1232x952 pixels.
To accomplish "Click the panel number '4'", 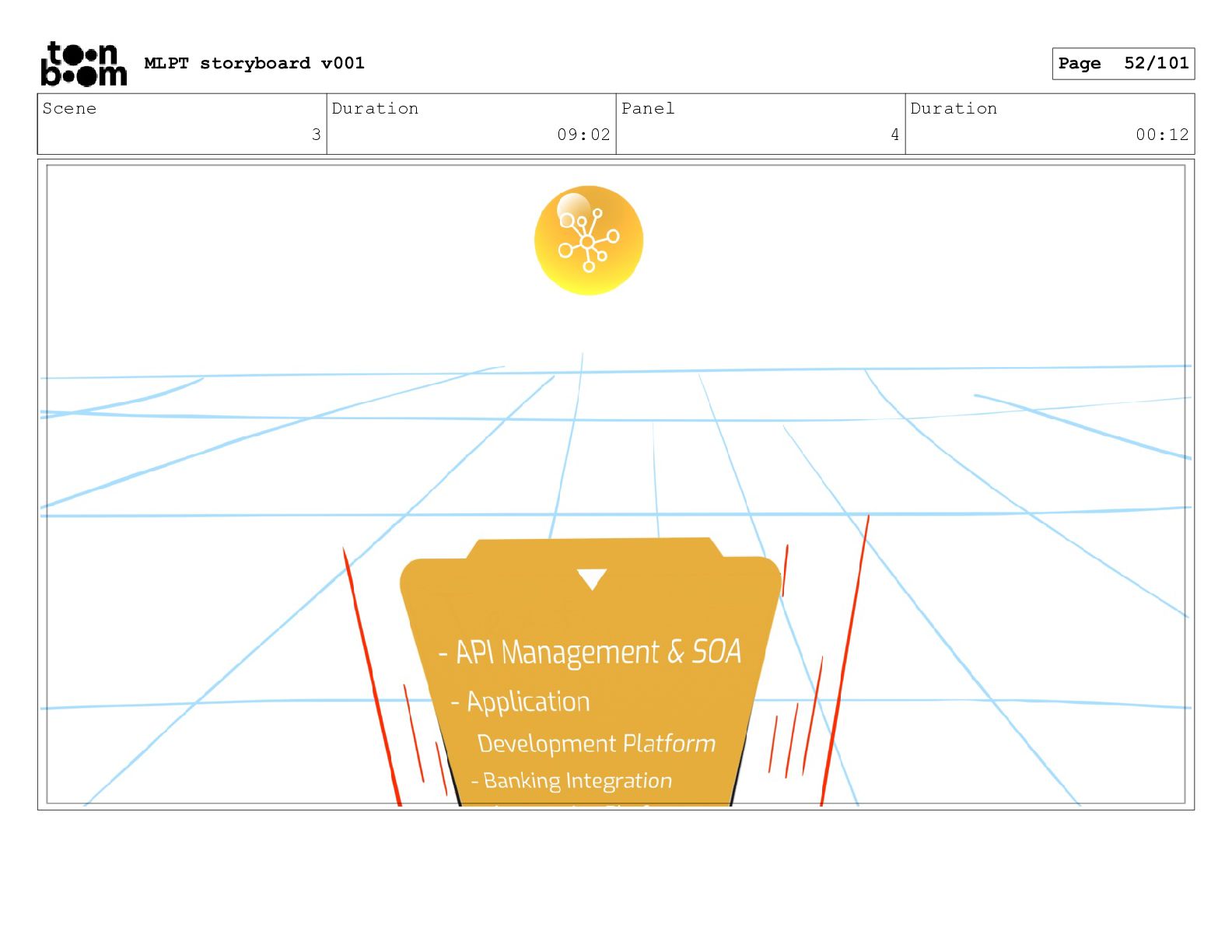I will click(894, 135).
